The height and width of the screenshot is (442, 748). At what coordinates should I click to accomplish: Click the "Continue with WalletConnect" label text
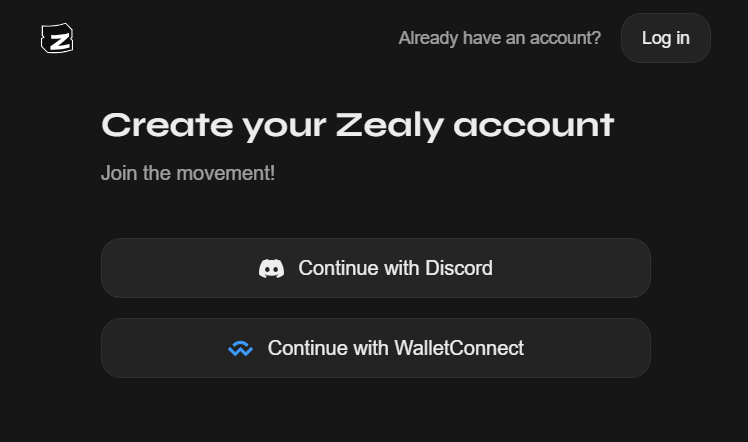[x=395, y=348]
